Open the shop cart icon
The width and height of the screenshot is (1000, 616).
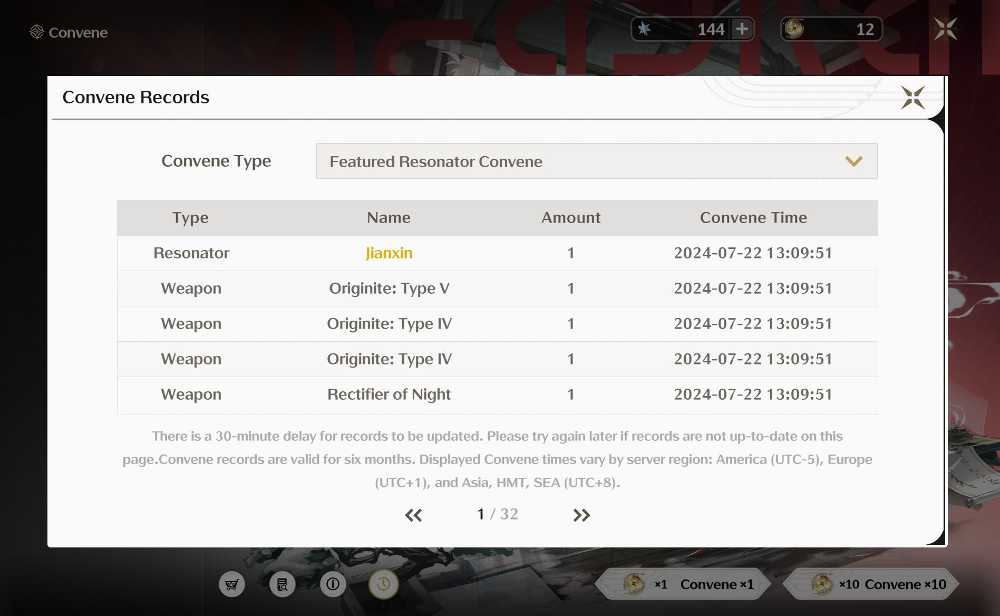[x=232, y=583]
